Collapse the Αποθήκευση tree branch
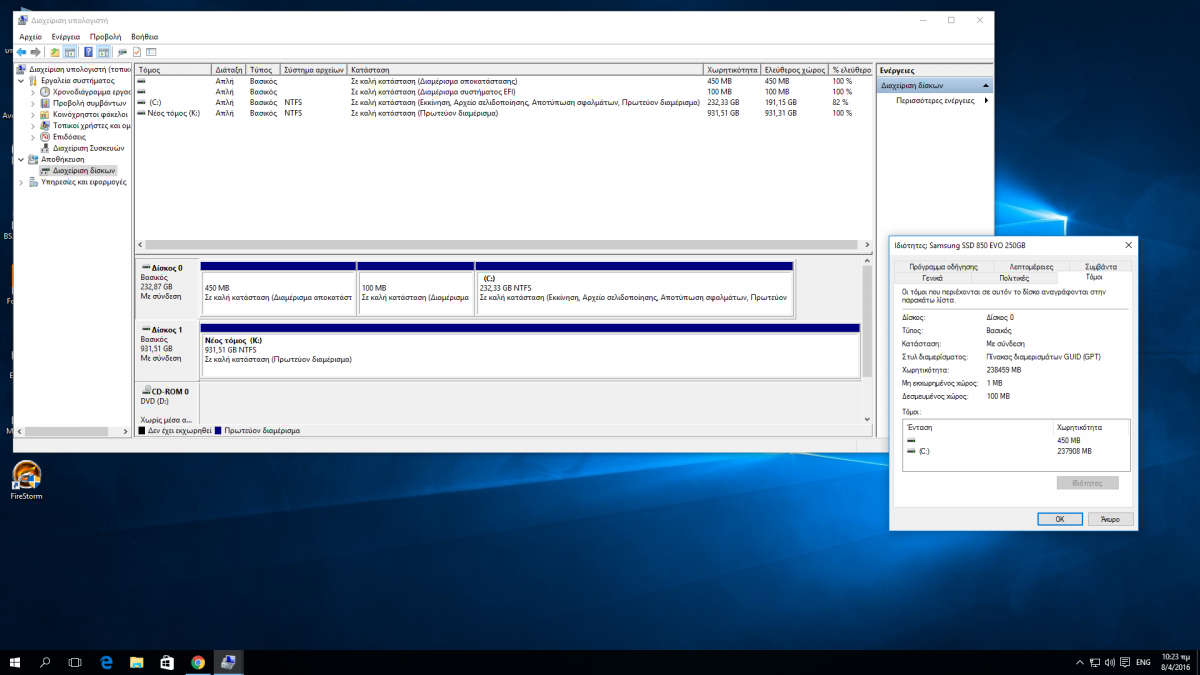Image resolution: width=1200 pixels, height=675 pixels. point(22,159)
